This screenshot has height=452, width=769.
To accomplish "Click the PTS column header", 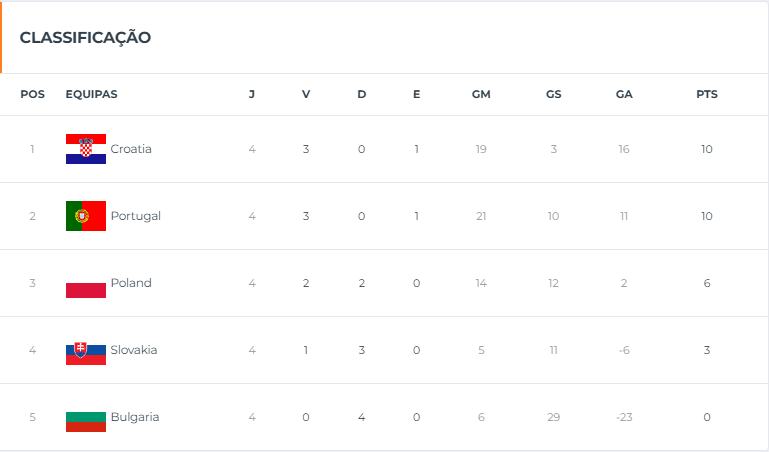I will 707,94.
